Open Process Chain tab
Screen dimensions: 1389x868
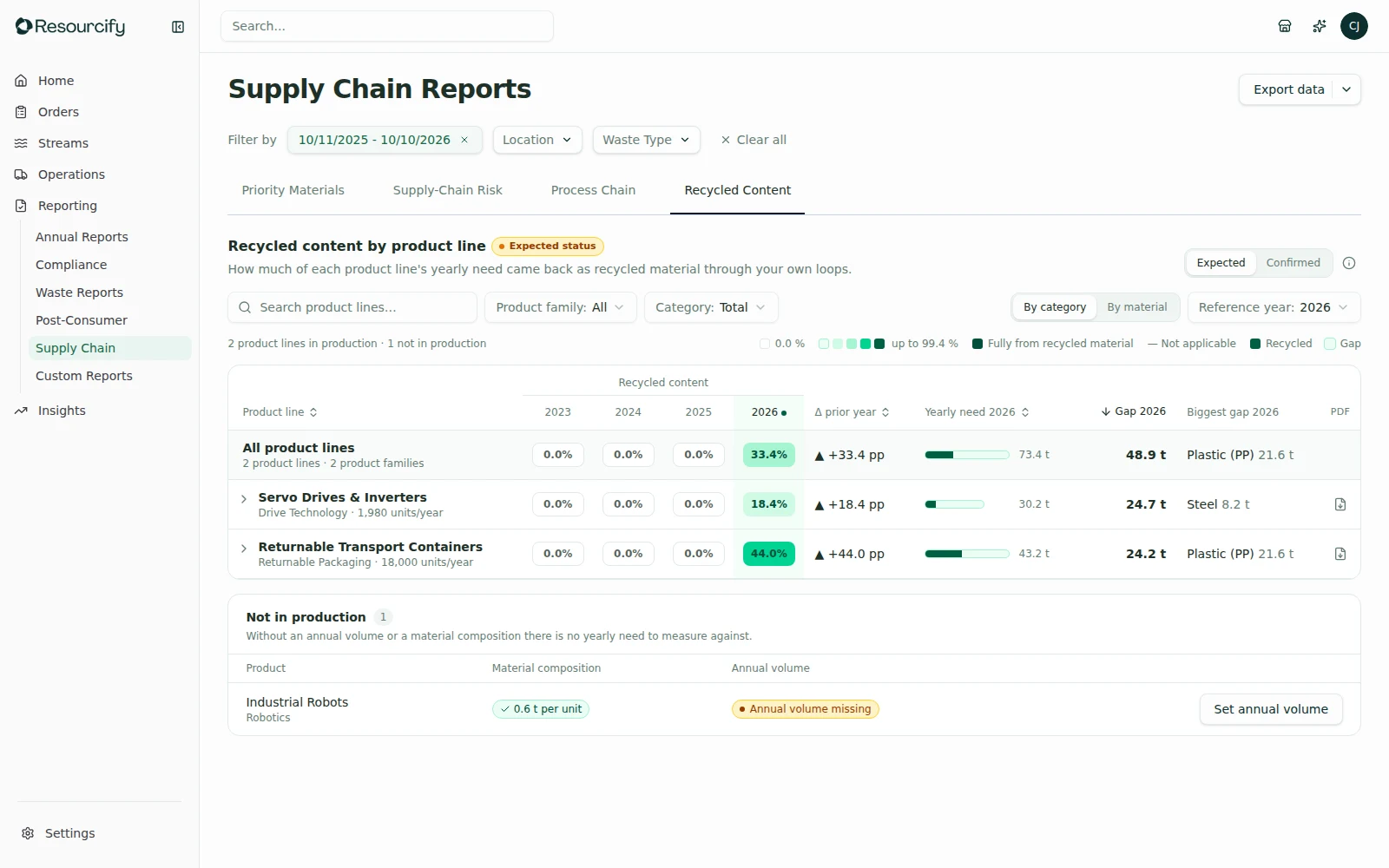[593, 190]
